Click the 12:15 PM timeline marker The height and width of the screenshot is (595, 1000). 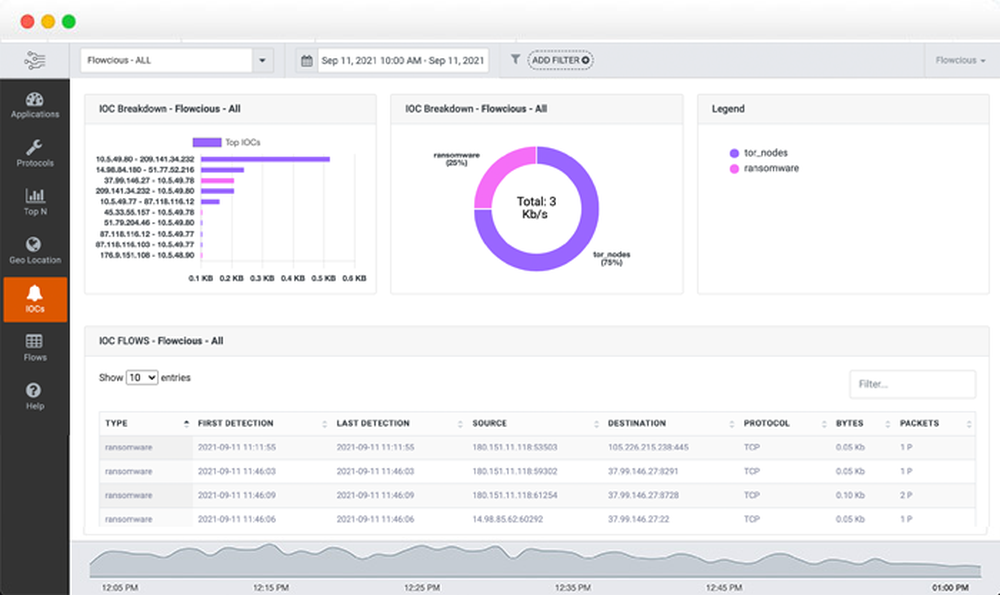(270, 587)
